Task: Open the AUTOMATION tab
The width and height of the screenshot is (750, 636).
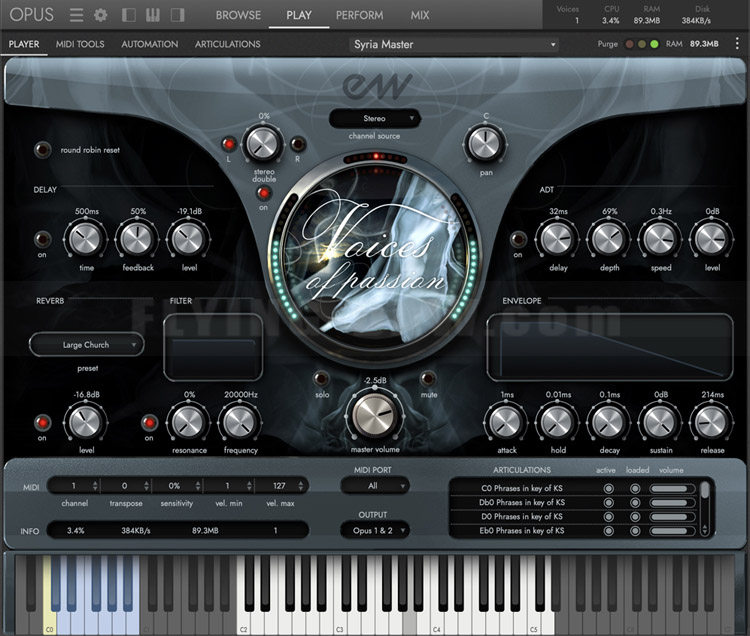Action: coord(149,44)
